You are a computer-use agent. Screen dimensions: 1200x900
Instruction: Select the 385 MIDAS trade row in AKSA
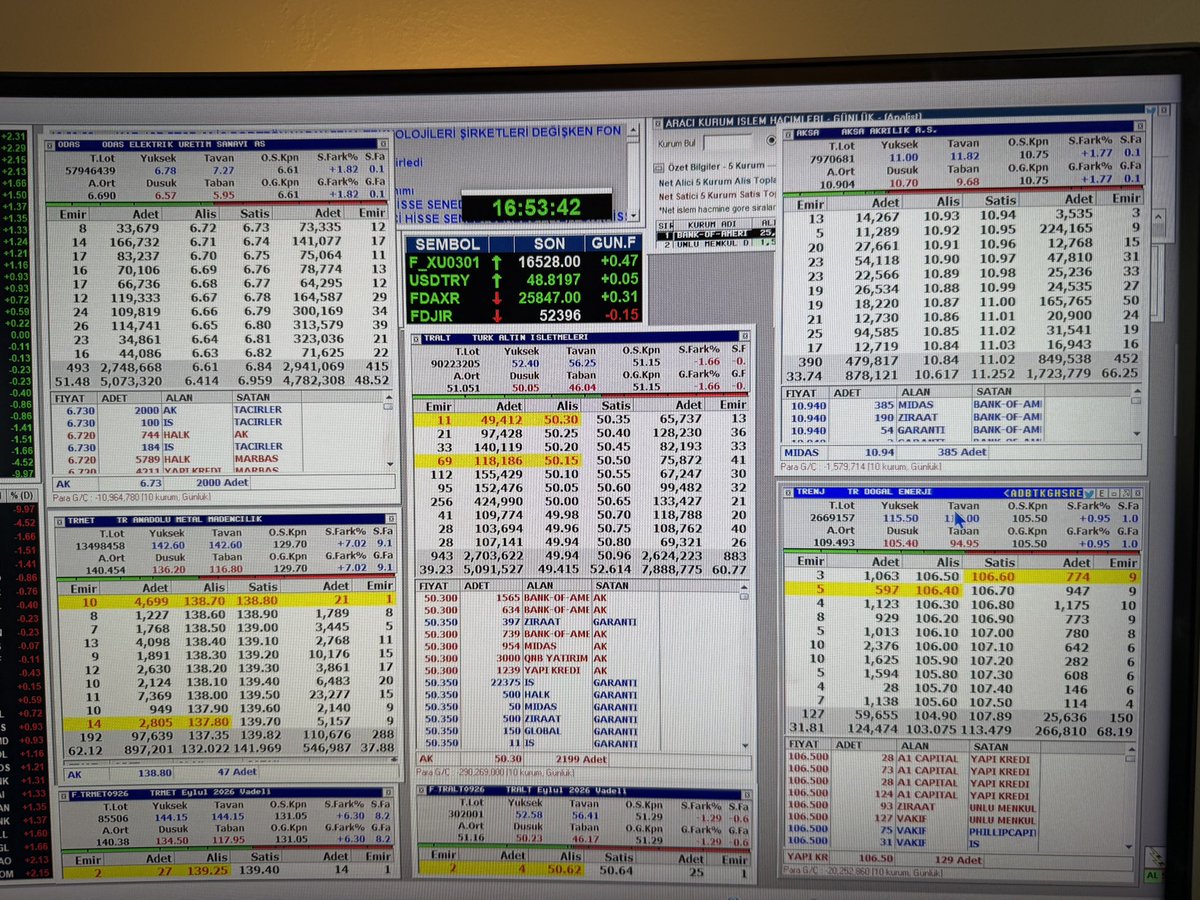point(910,404)
